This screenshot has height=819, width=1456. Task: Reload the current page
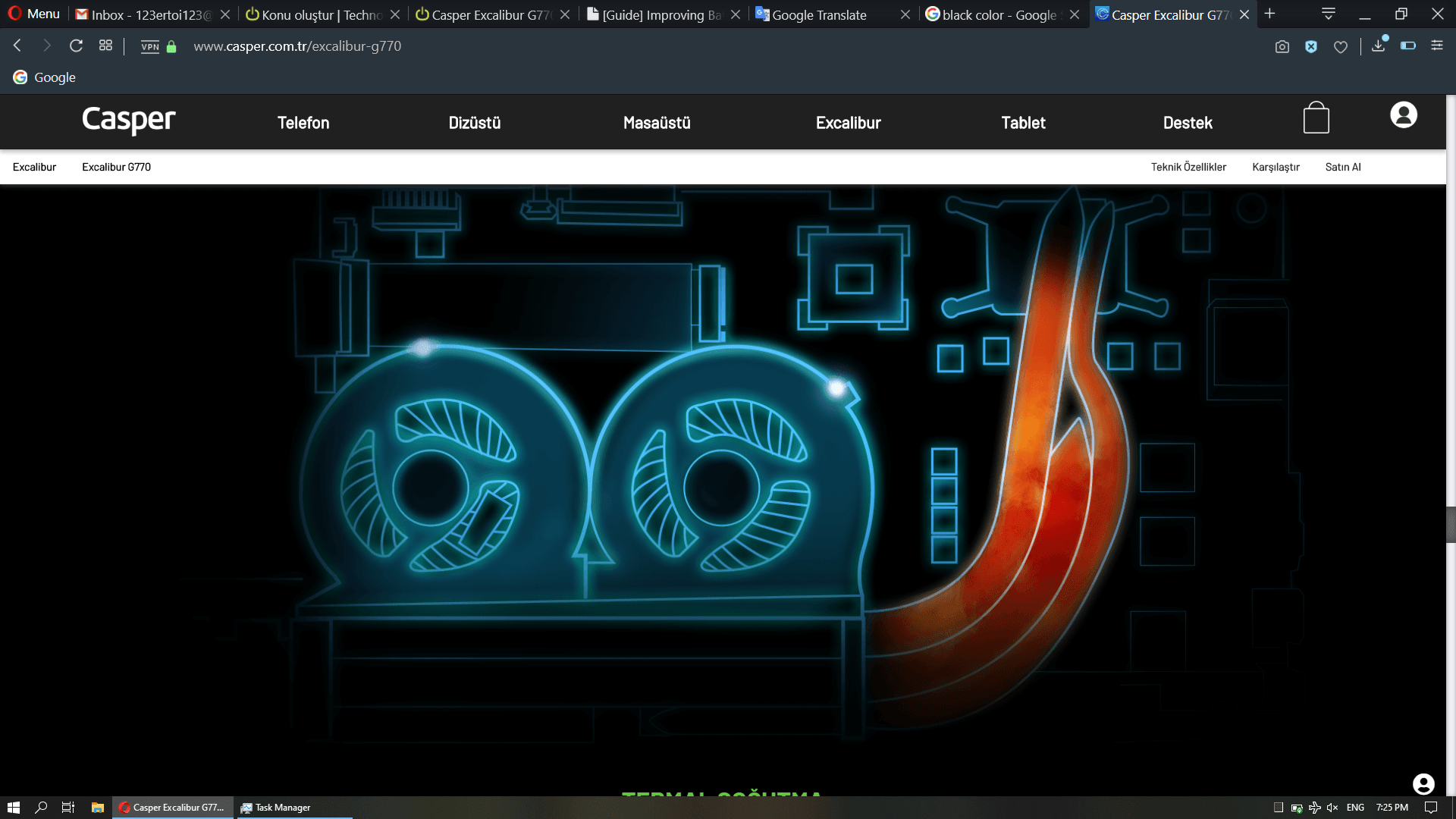[76, 46]
